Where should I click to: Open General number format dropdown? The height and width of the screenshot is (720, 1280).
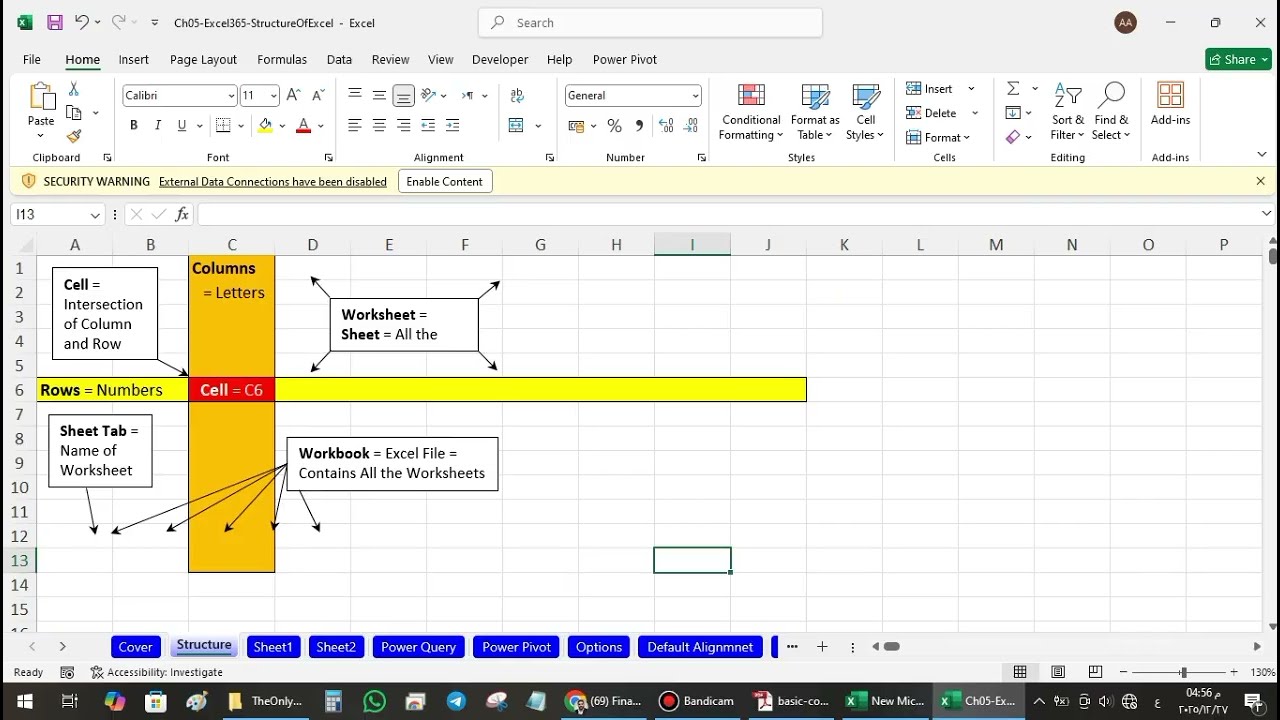(695, 96)
